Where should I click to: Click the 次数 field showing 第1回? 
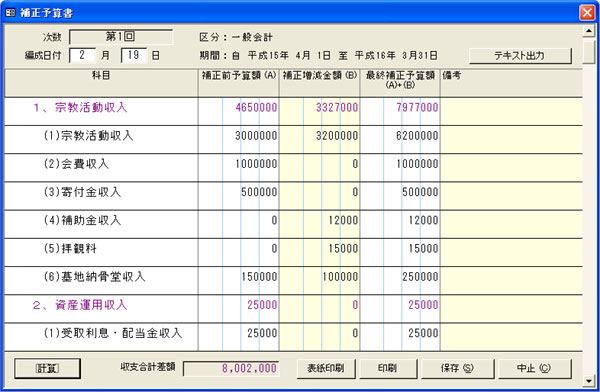(121, 37)
